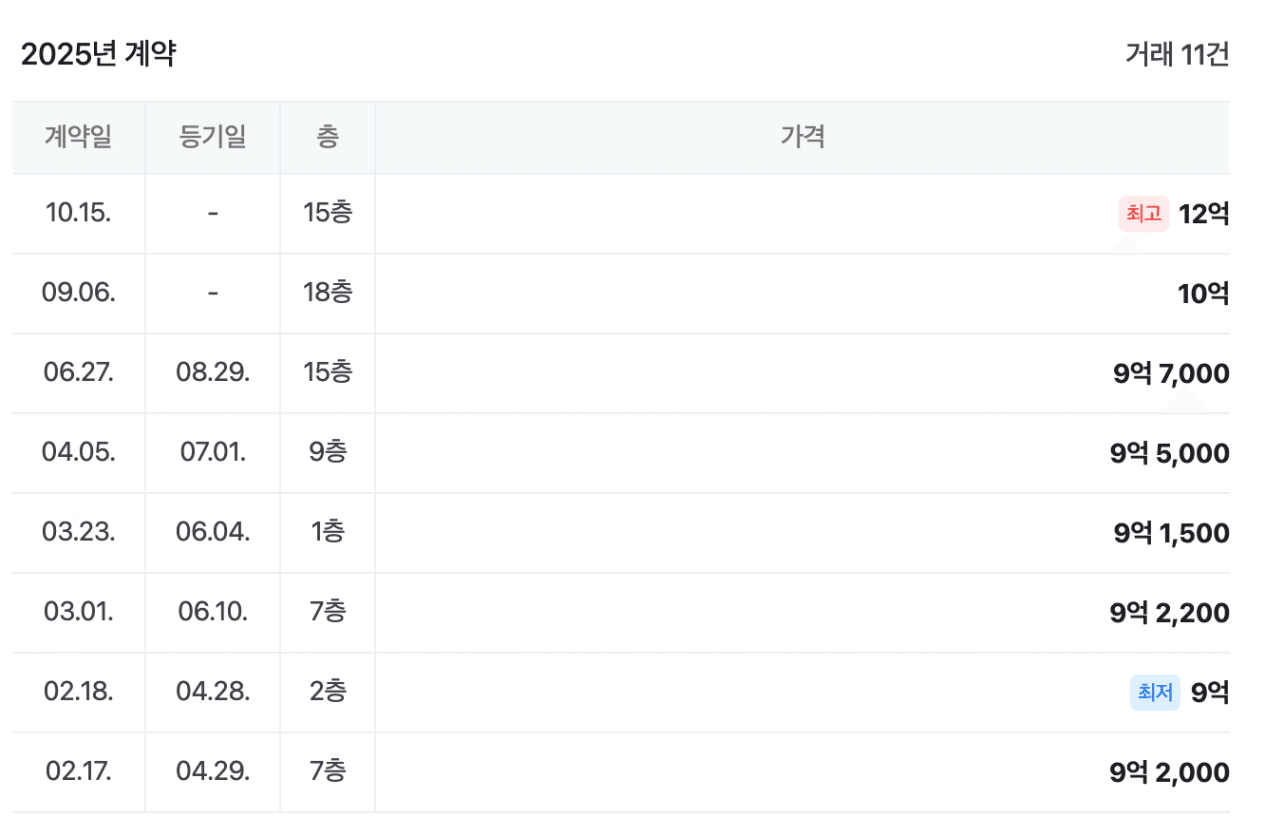1265x817 pixels.
Task: Click the 계약일 column header
Action: tap(78, 137)
